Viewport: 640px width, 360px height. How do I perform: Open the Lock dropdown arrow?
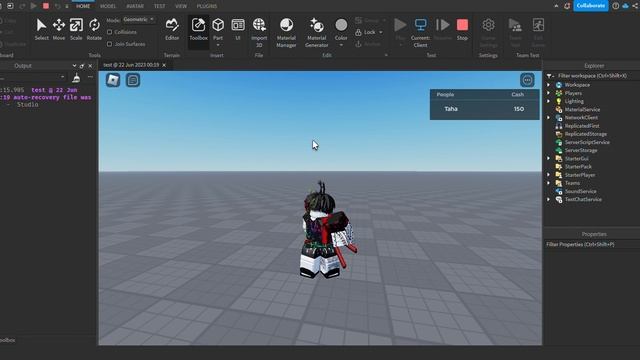381,32
